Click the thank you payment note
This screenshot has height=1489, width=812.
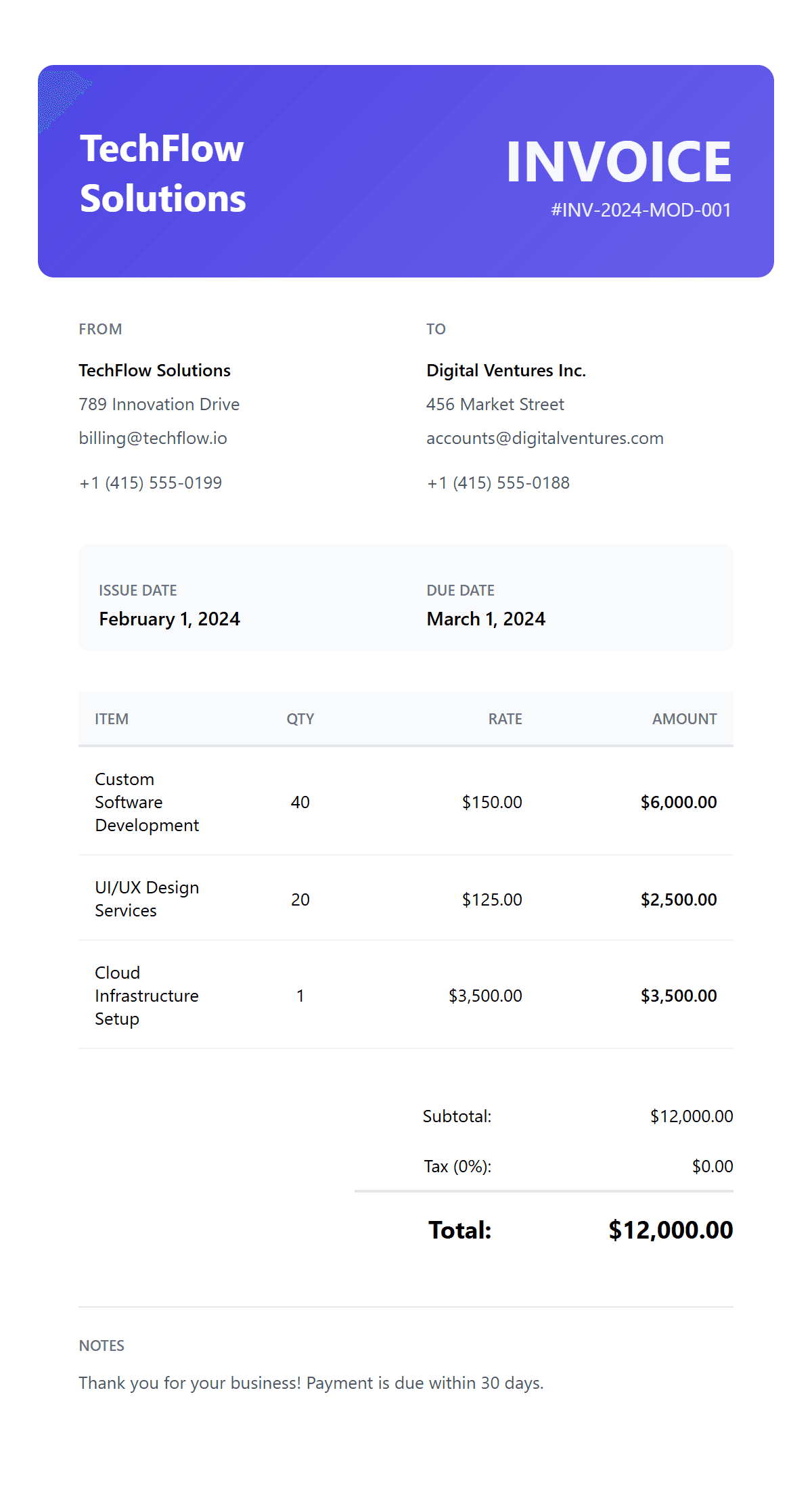click(x=311, y=1383)
